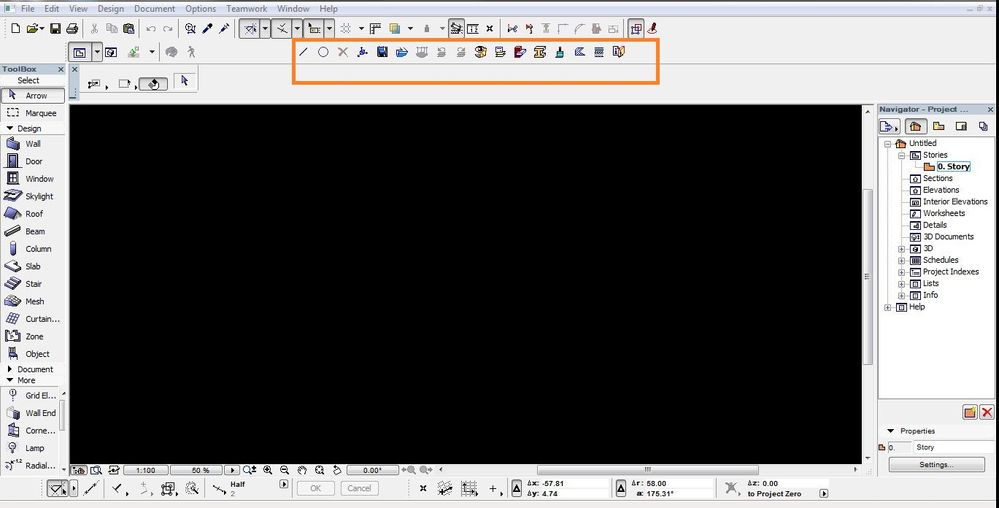This screenshot has width=999, height=508.
Task: Click the Print icon
Action: pyautogui.click(x=72, y=29)
